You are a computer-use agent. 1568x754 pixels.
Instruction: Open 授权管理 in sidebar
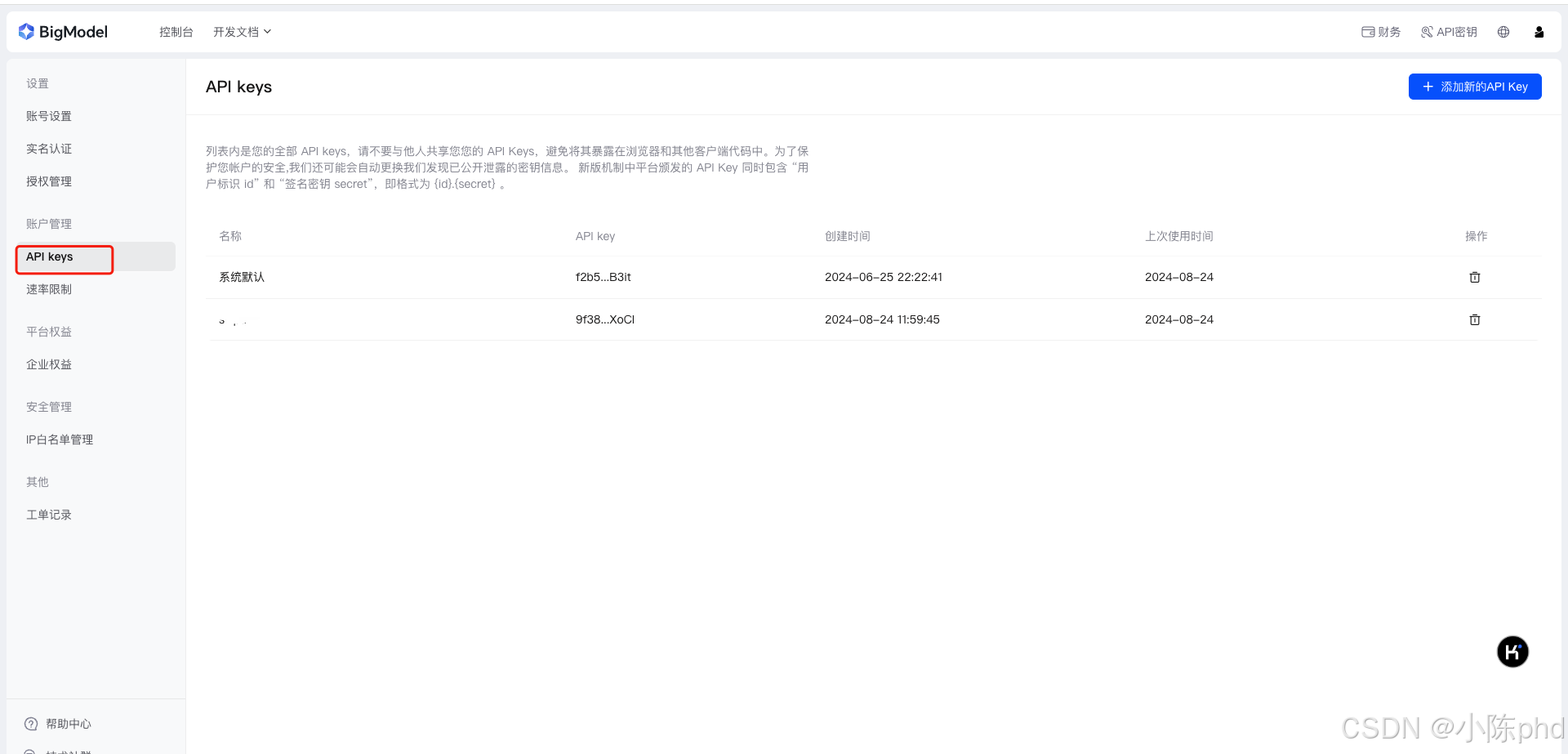[49, 181]
